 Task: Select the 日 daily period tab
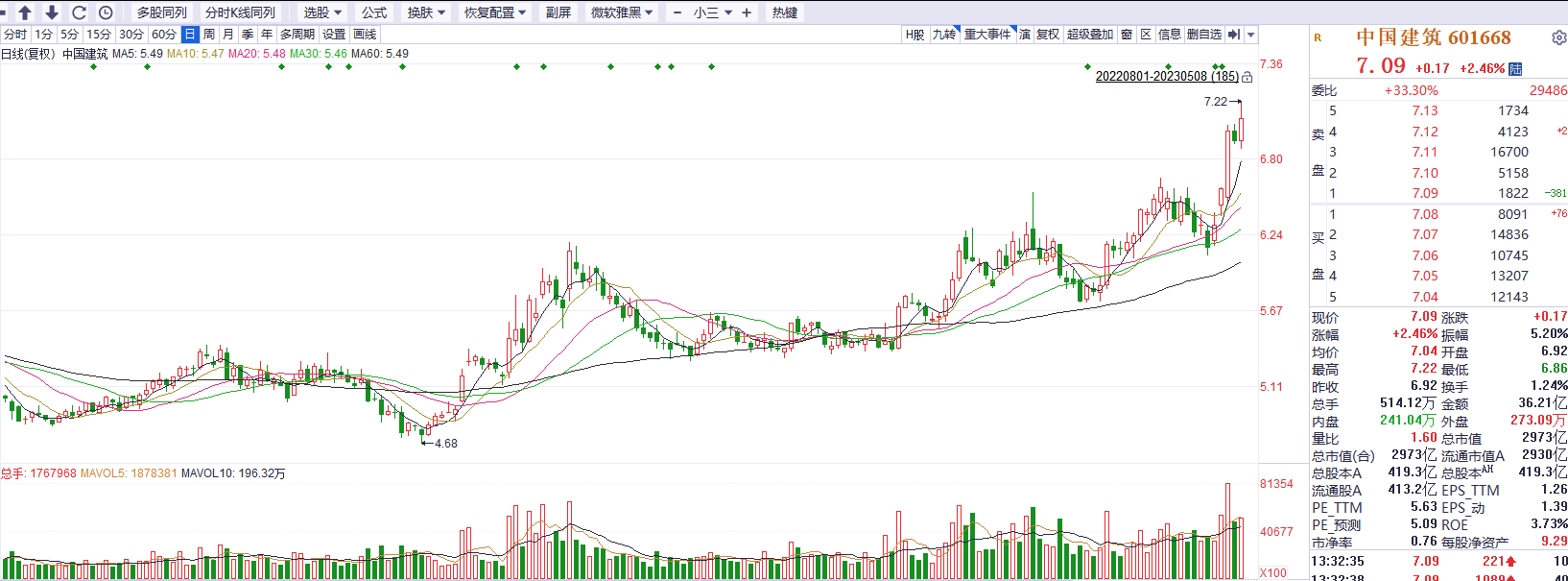(190, 35)
